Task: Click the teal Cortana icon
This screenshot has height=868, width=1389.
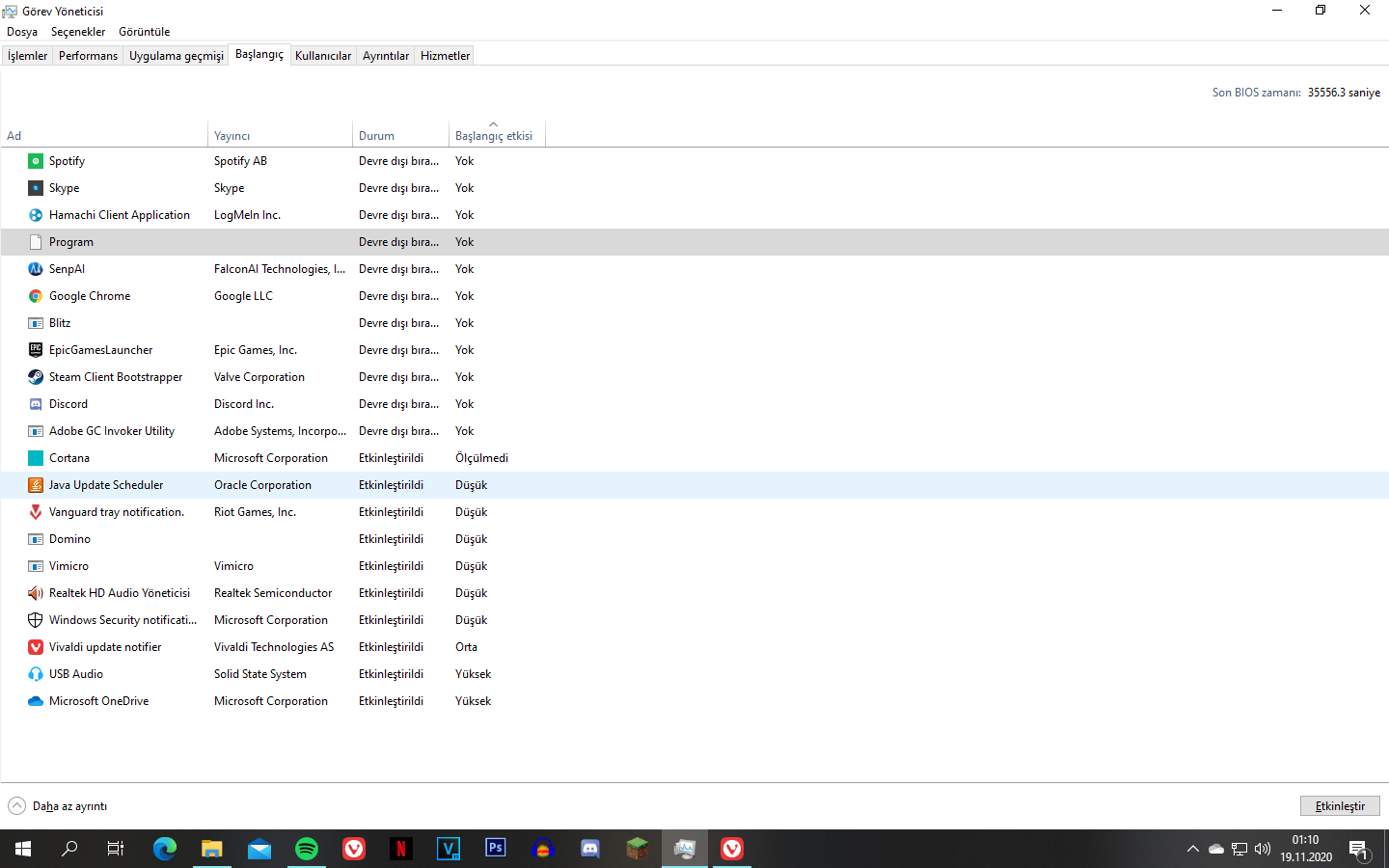Action: click(36, 458)
